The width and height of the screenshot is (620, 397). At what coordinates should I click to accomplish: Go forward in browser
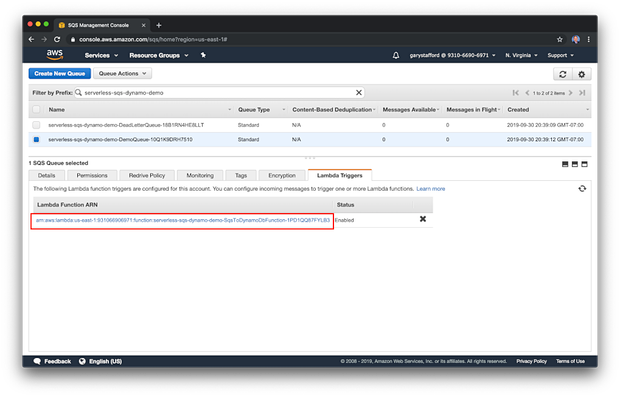[44, 39]
